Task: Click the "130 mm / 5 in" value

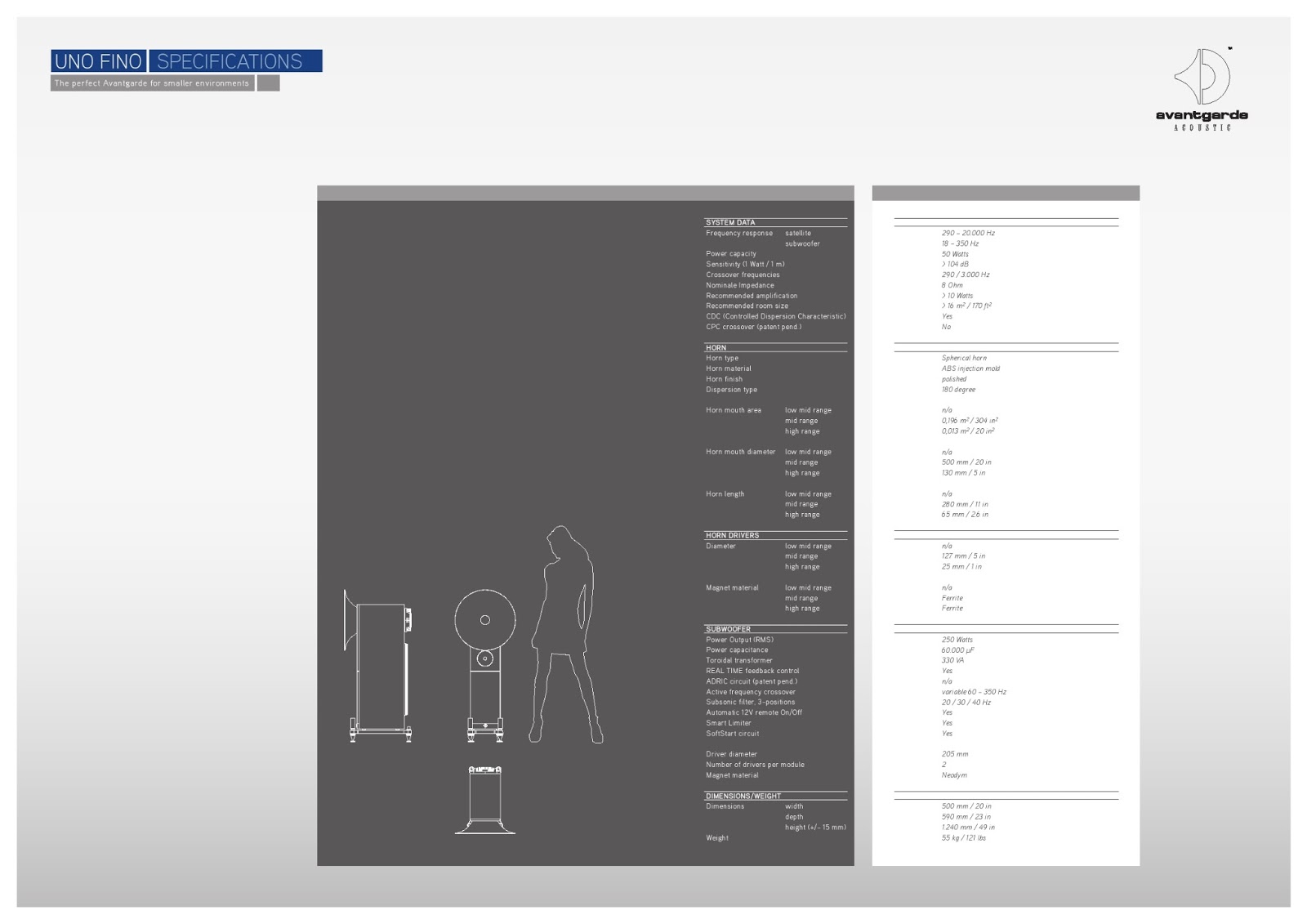Action: 963,473
